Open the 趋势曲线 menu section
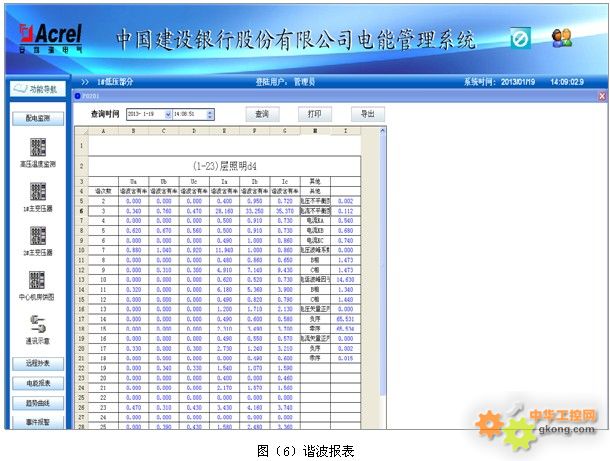This screenshot has width=610, height=461. click(x=36, y=403)
